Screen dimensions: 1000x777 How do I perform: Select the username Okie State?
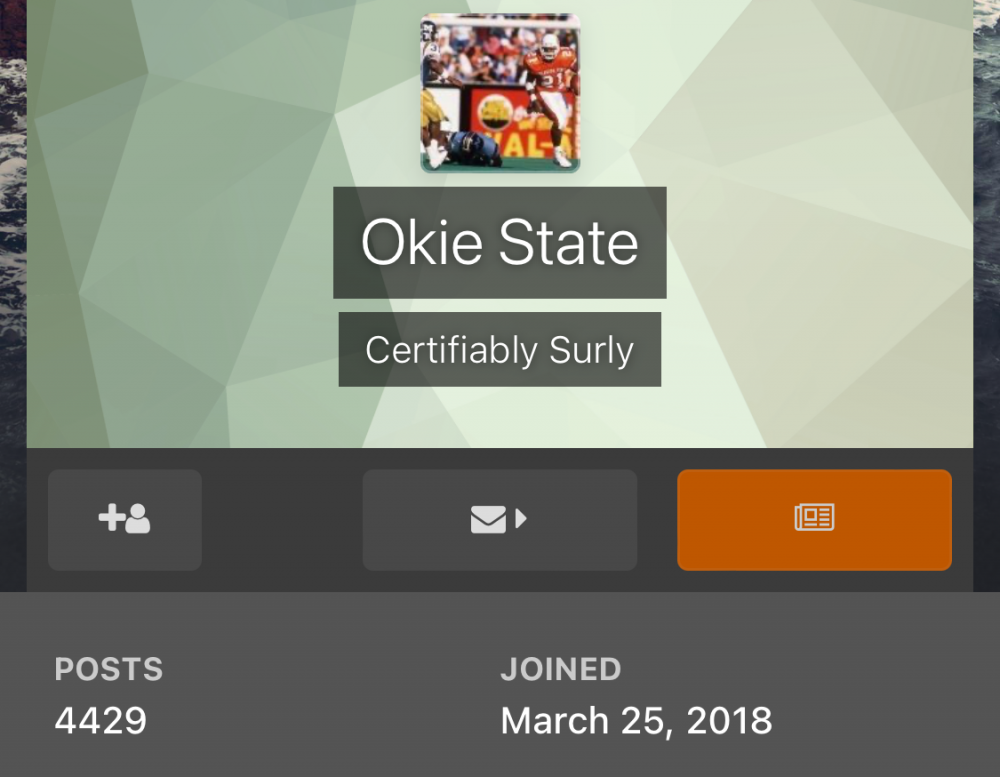click(x=499, y=242)
